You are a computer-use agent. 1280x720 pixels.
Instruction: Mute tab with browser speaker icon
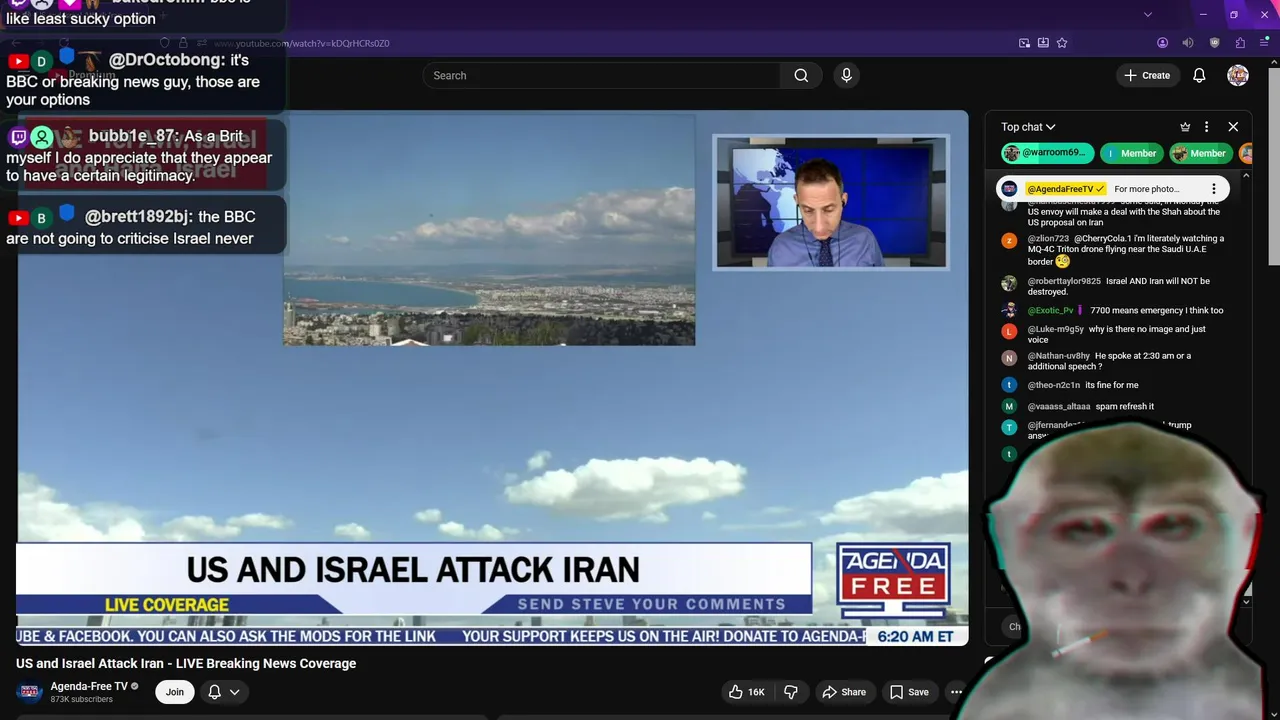click(x=1188, y=43)
